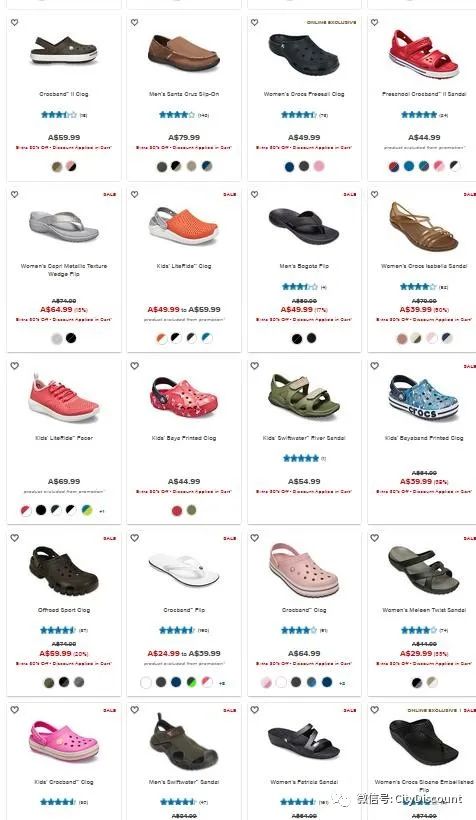Image resolution: width=476 pixels, height=820 pixels.
Task: Open reviews stars for Crocband Clog
Action: (299, 631)
